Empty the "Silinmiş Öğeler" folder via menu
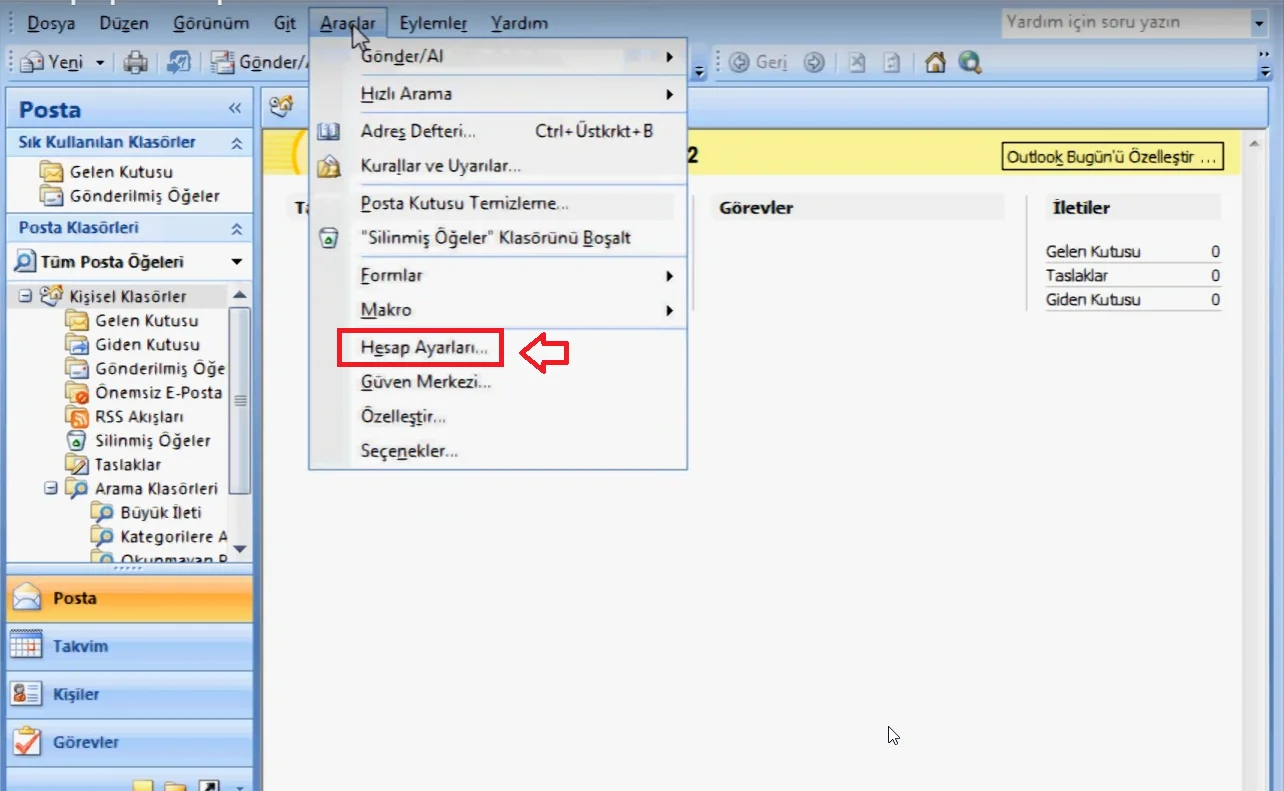This screenshot has height=791, width=1284. (x=495, y=239)
